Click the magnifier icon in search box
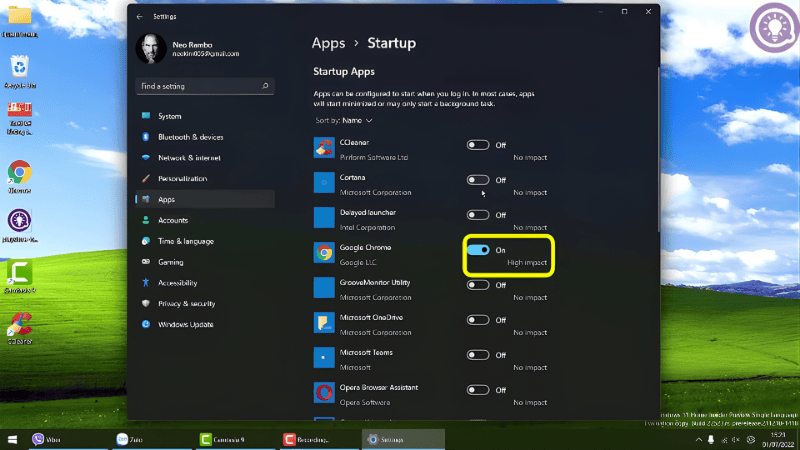The image size is (800, 450). tap(265, 86)
